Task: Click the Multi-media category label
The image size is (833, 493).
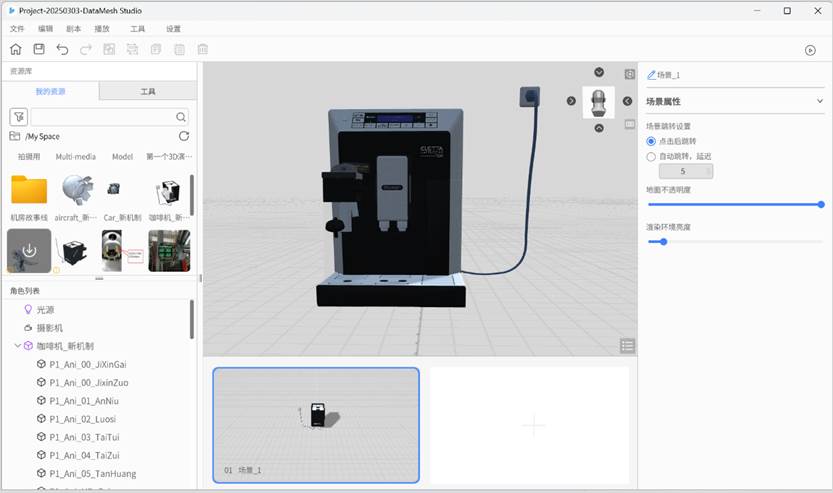Action: [76, 157]
